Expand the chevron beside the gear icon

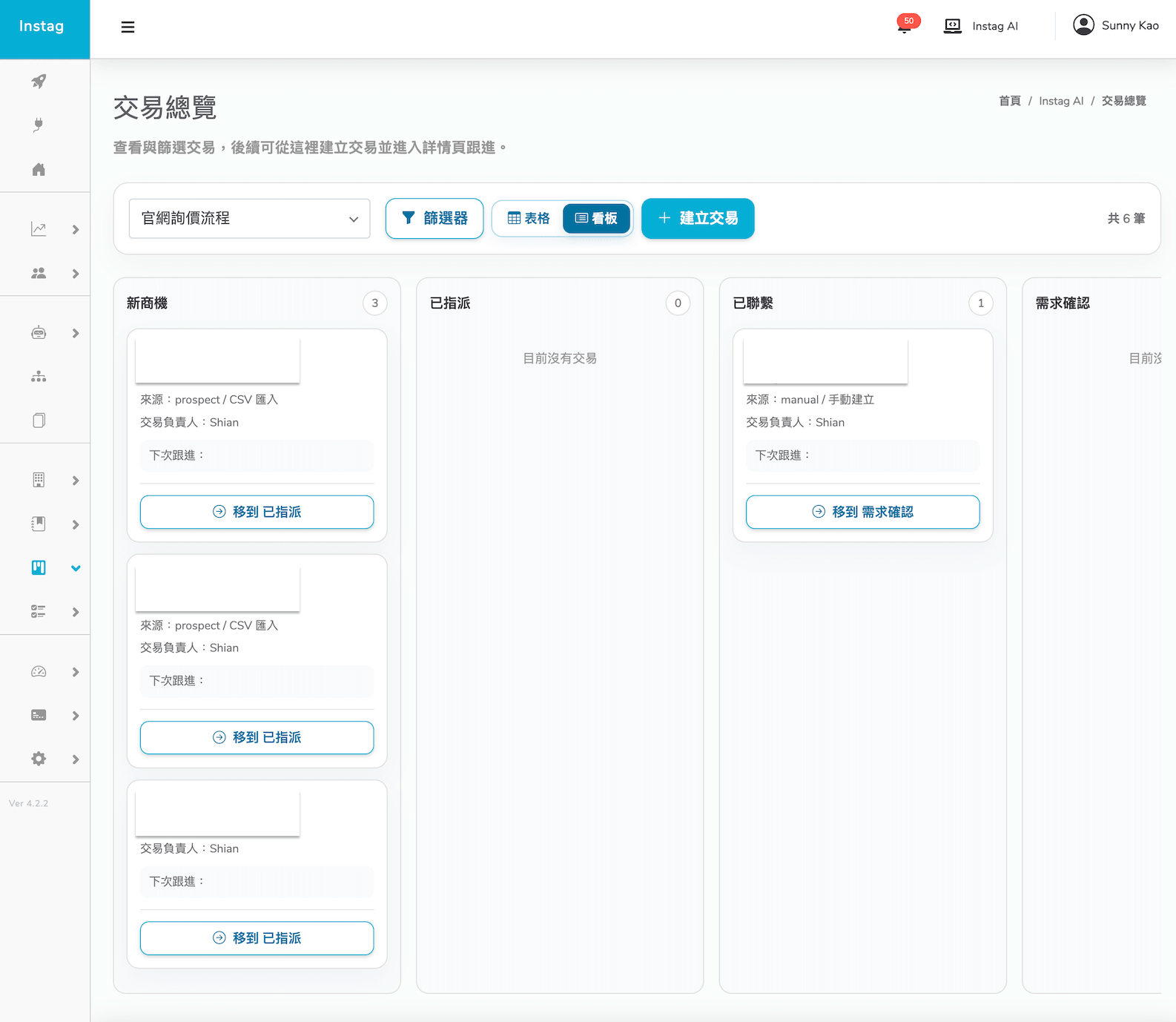(76, 759)
